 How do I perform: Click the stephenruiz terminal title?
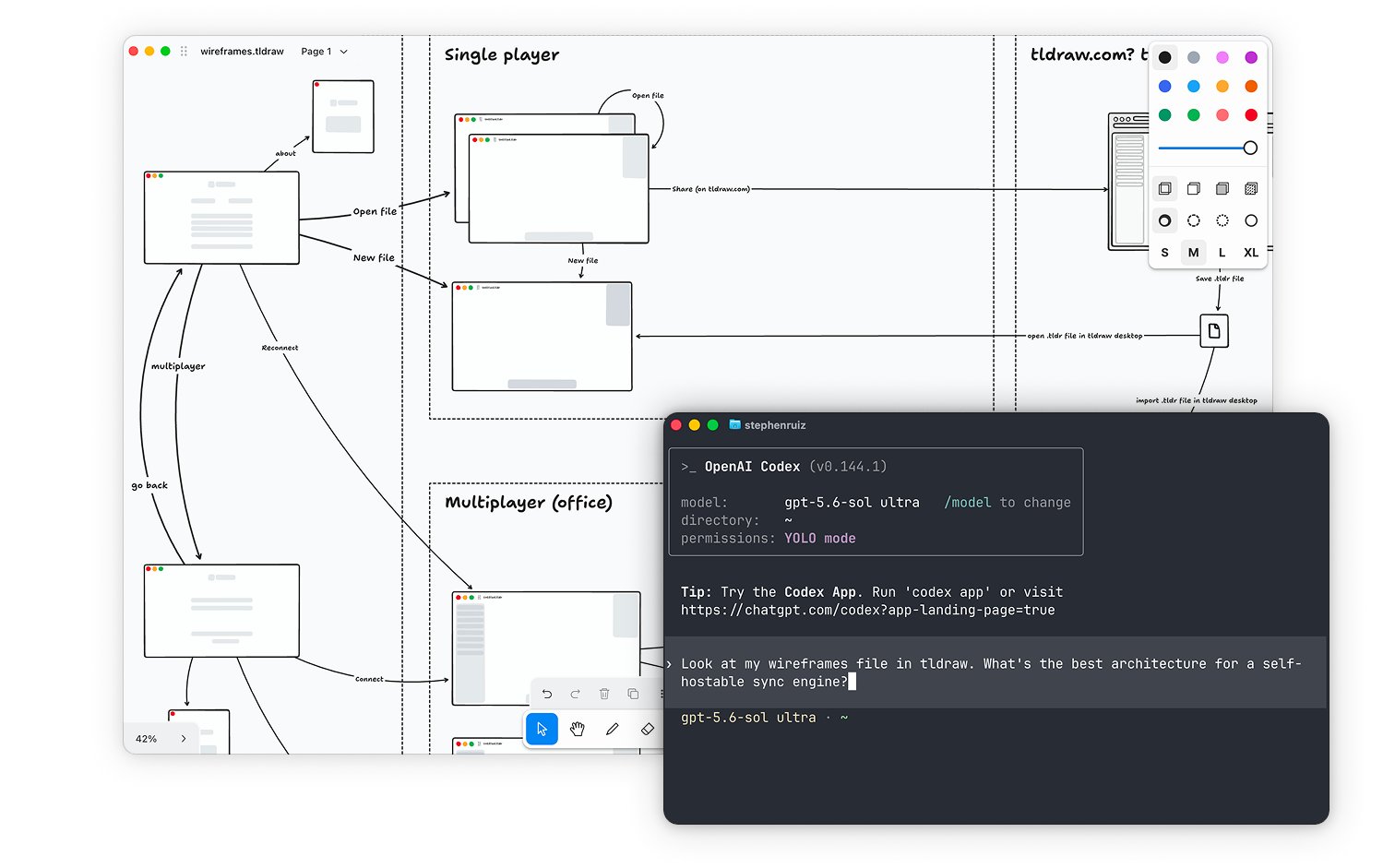click(x=775, y=425)
